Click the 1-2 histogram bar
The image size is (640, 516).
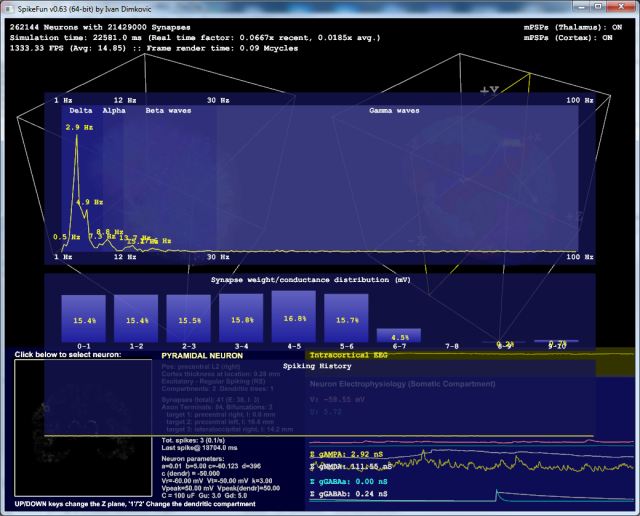coord(136,318)
